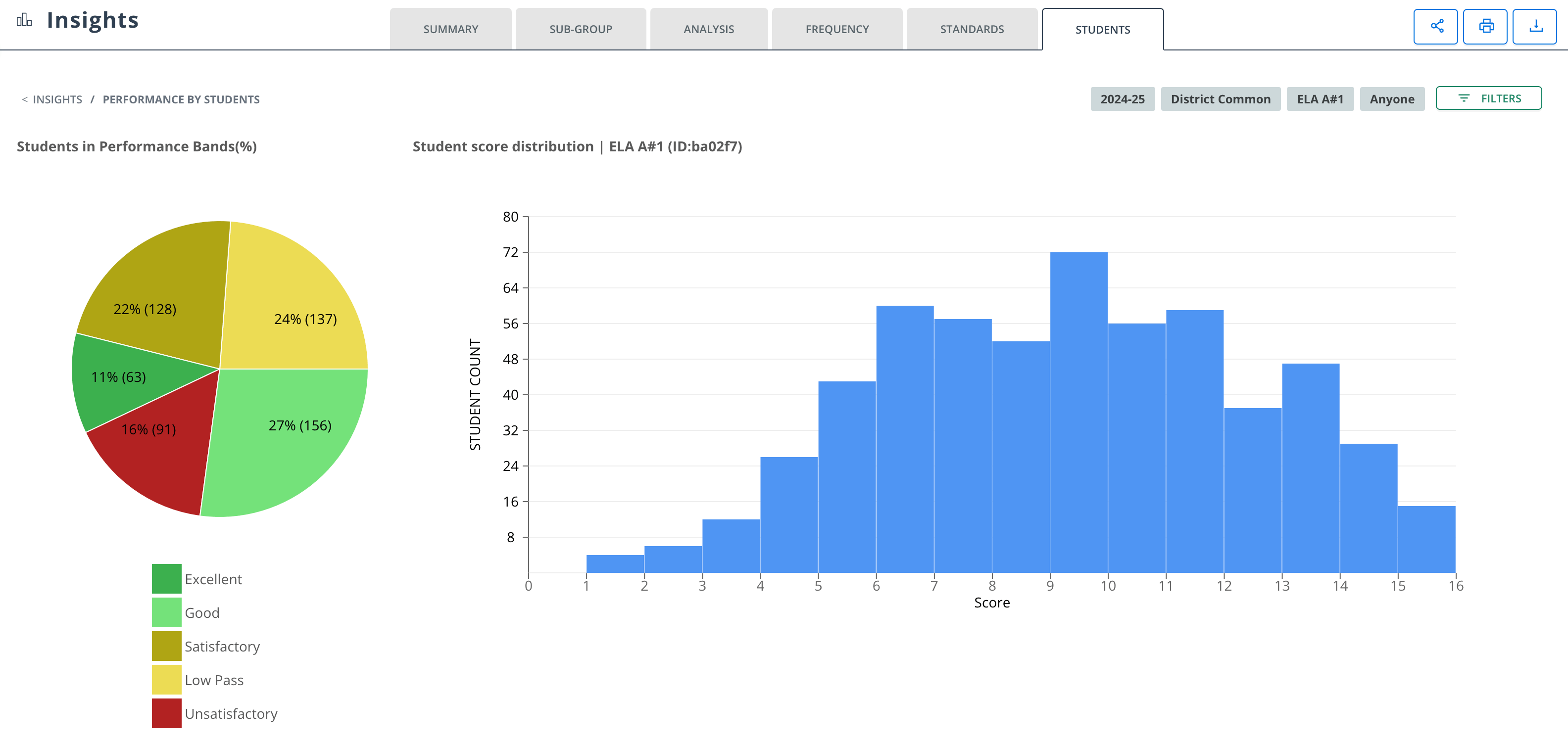The image size is (1568, 744).
Task: Click the download icon button
Action: point(1534,26)
